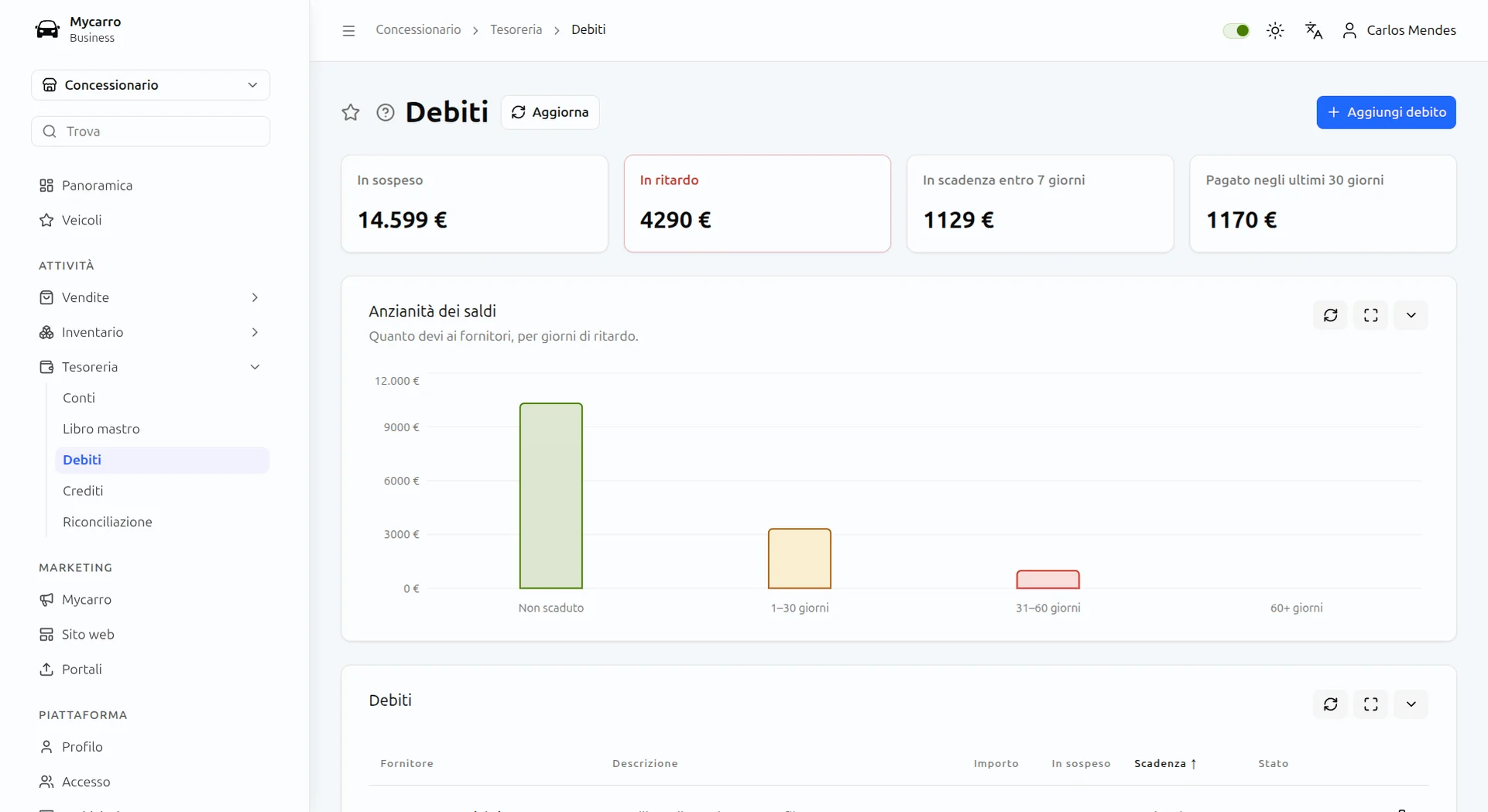
Task: Open Accesso in the sidebar
Action: tap(150, 782)
